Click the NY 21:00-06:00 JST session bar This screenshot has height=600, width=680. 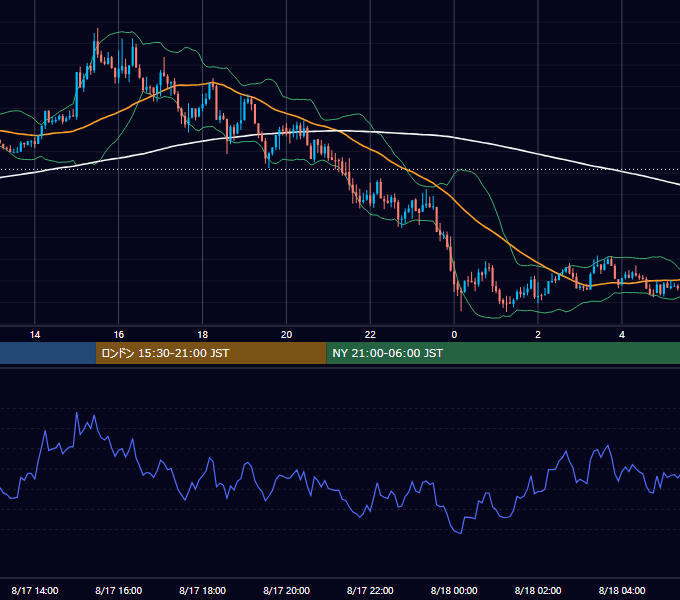(503, 353)
